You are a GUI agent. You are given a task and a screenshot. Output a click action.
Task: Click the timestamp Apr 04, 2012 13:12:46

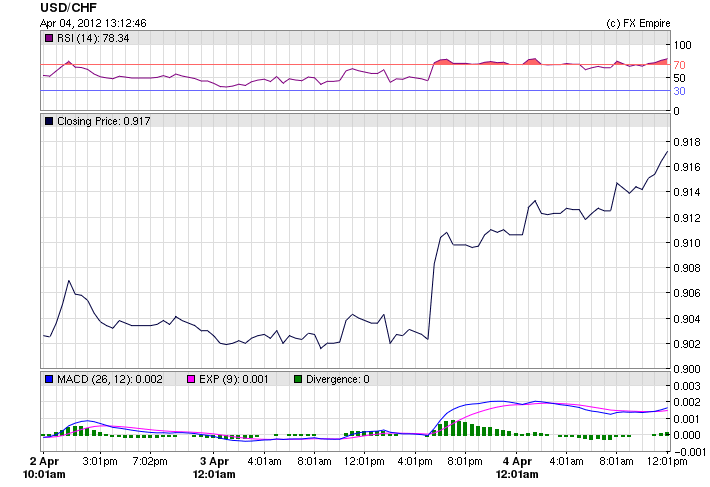point(93,23)
